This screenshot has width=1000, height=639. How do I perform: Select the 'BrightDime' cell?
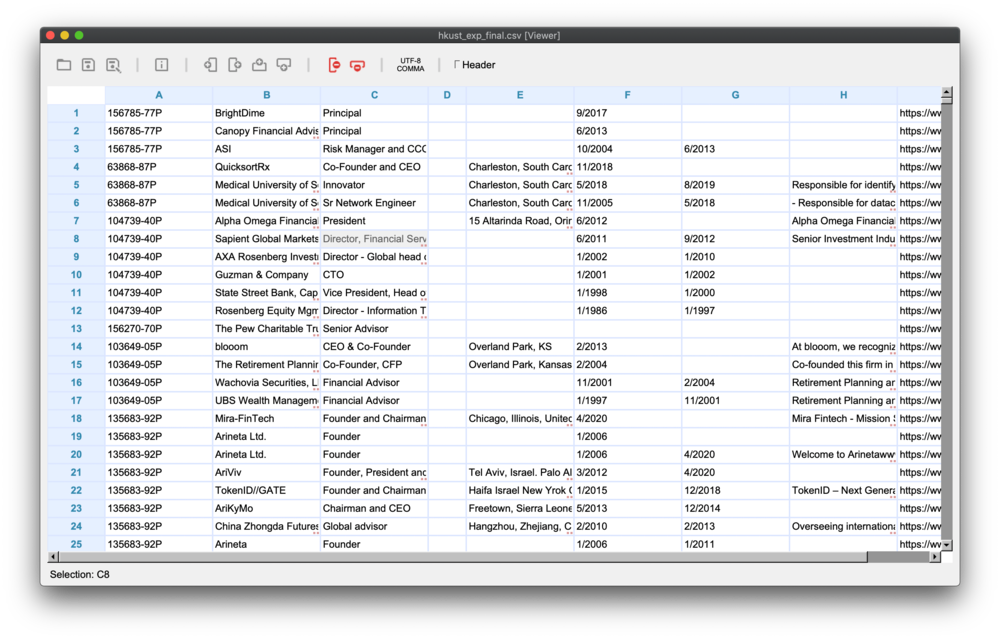267,113
